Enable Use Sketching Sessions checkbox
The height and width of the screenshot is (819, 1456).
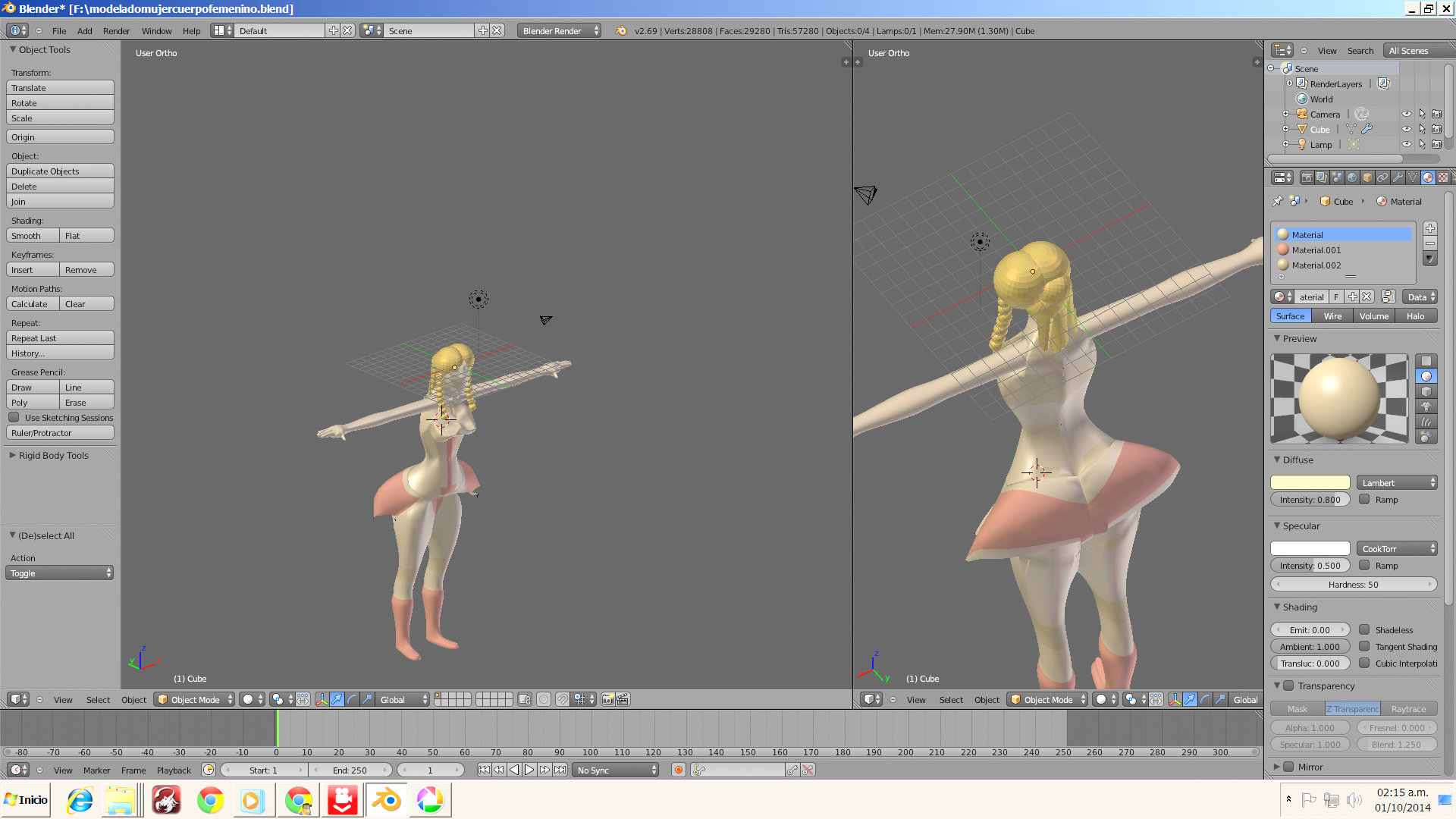[14, 418]
